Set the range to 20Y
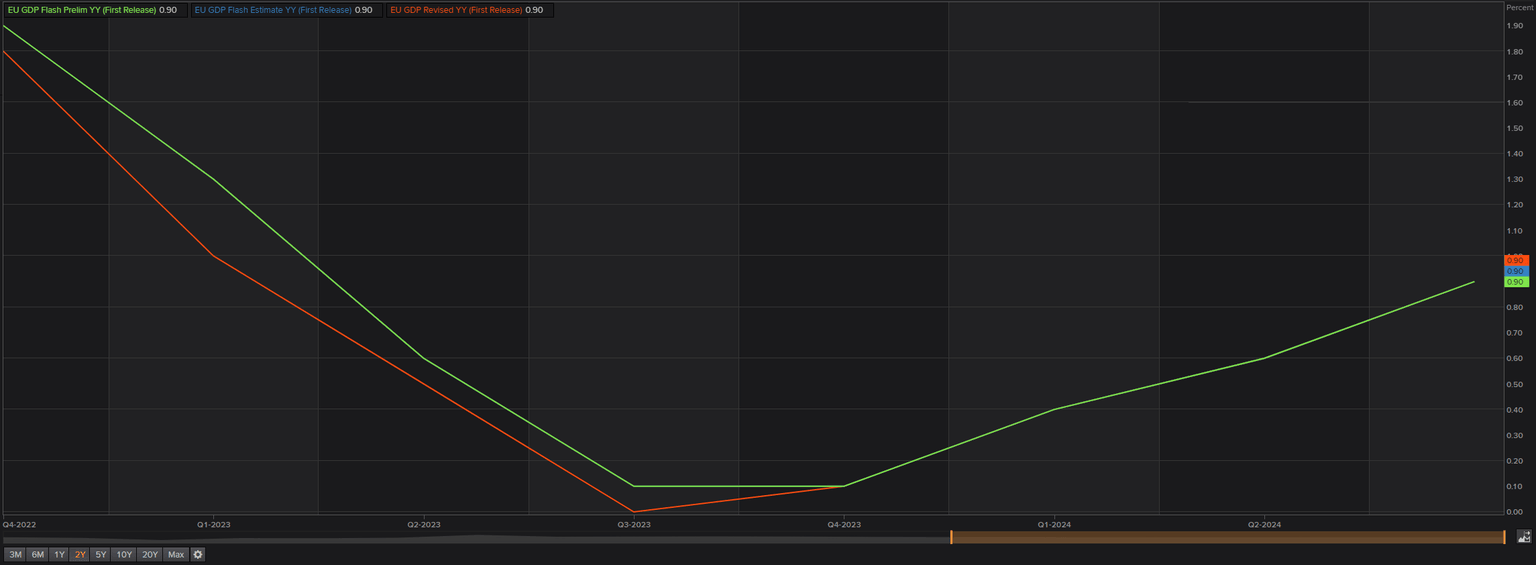1536x565 pixels. 150,554
